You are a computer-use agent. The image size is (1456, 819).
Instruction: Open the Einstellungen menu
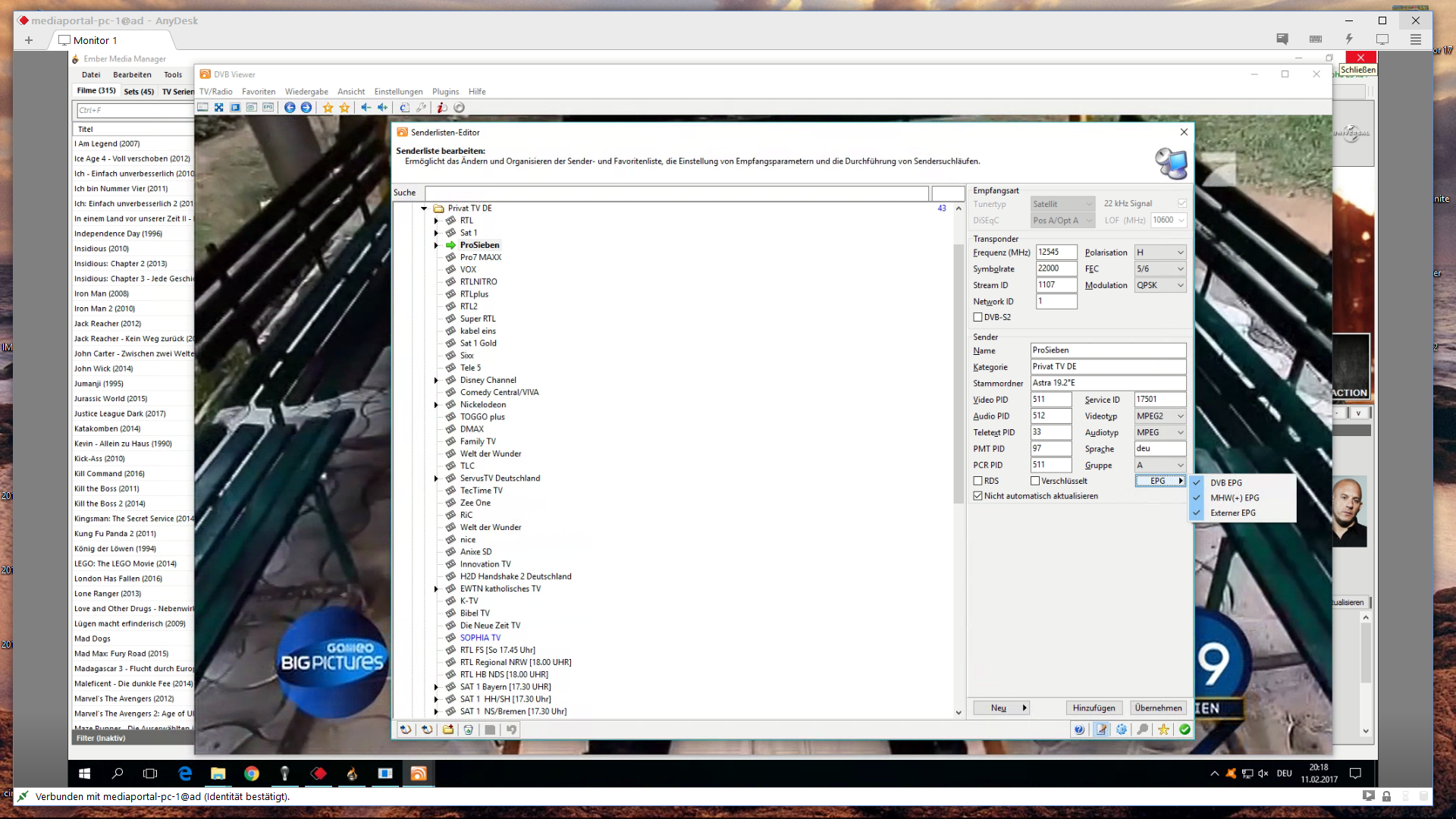(x=398, y=92)
